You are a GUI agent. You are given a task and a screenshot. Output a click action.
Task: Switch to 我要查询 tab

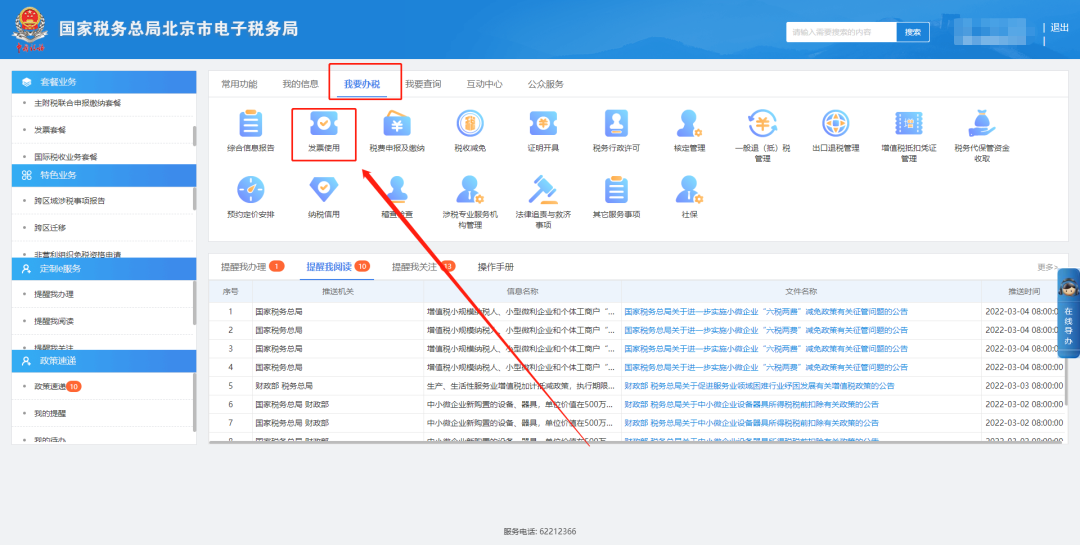coord(423,85)
